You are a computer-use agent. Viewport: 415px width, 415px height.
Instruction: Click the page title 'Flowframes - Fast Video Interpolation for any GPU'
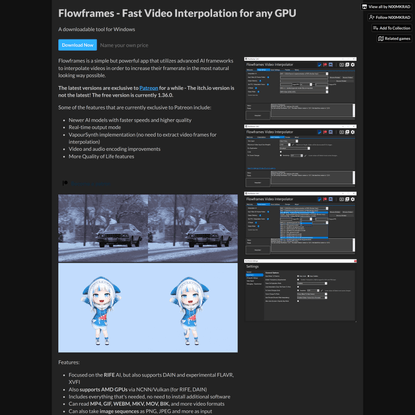pos(177,13)
